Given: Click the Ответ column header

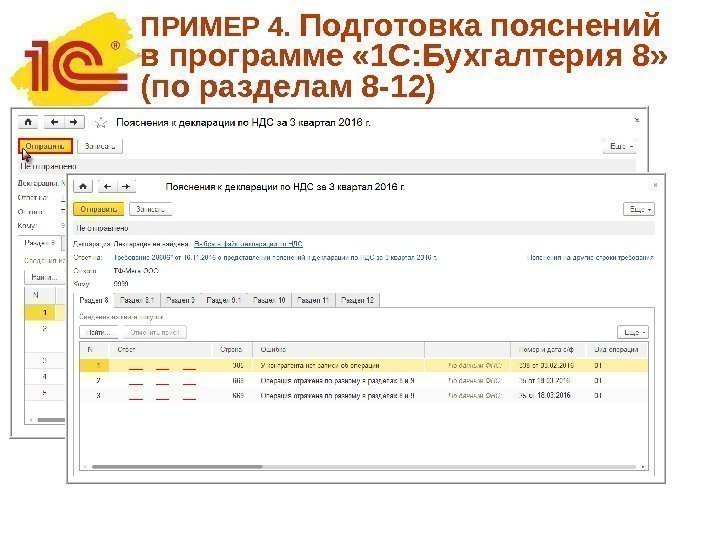Looking at the screenshot, I should 161,349.
